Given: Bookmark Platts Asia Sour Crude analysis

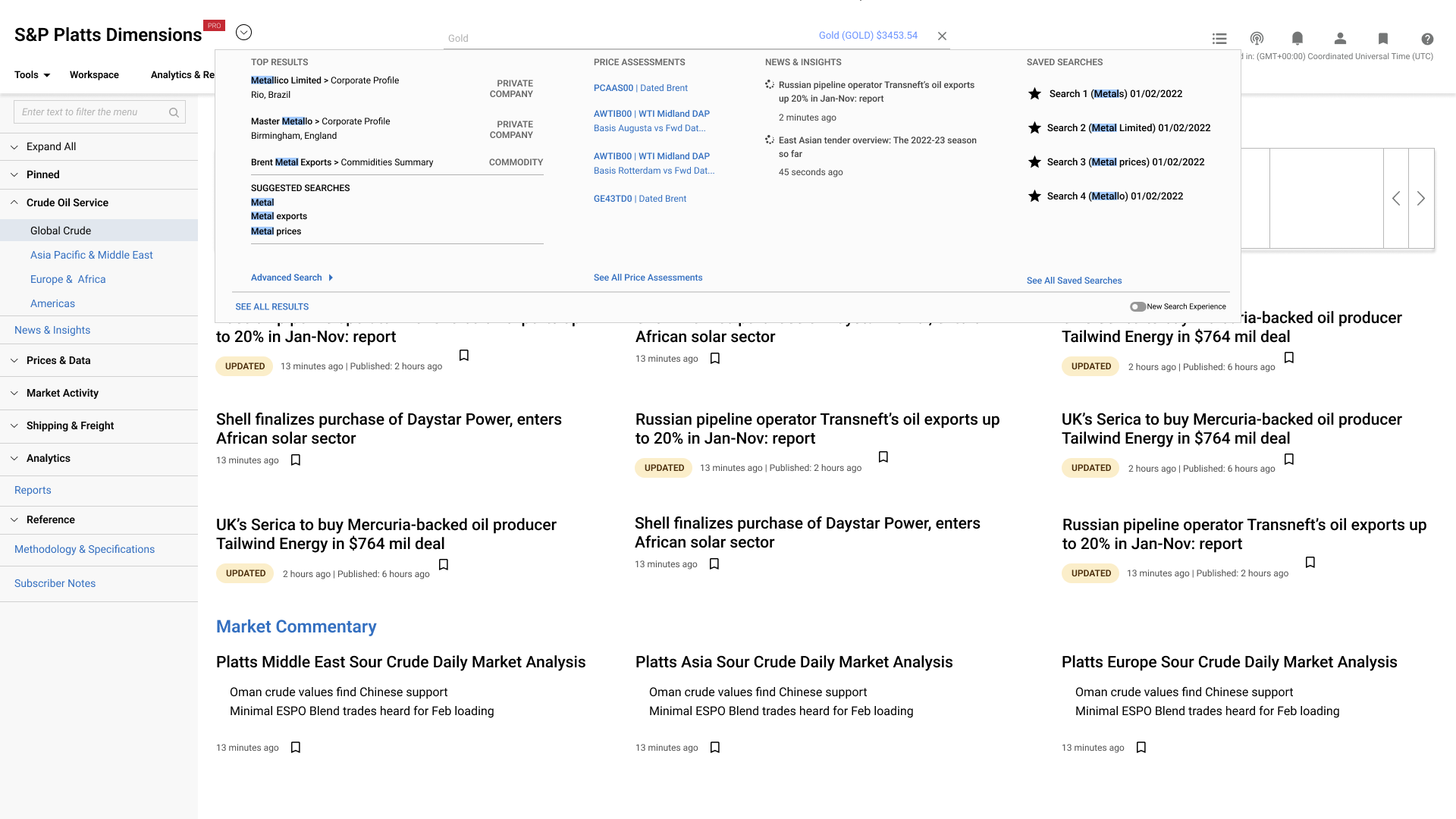Looking at the screenshot, I should [715, 748].
